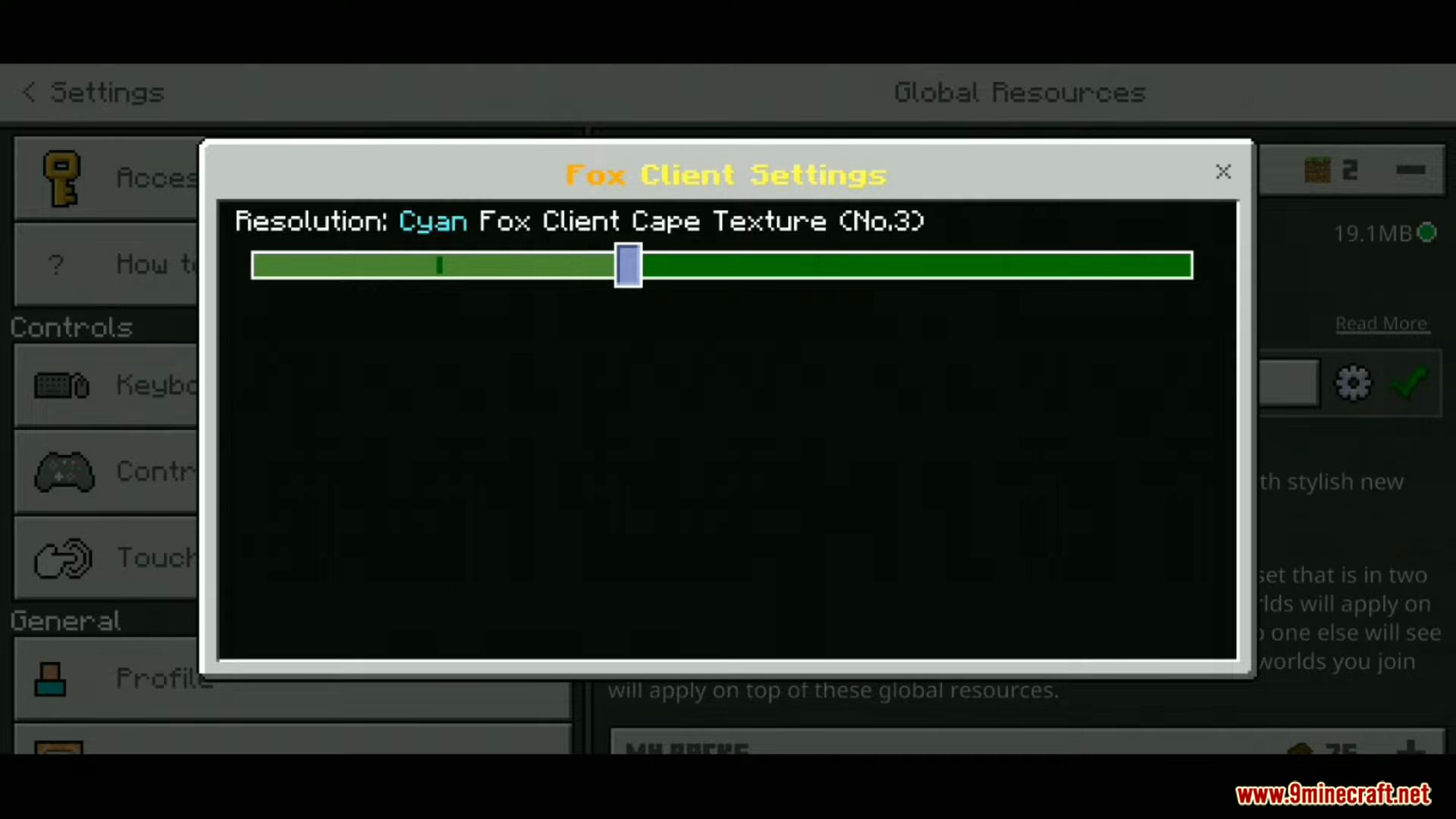Open the Global Resources menu item
This screenshot has height=819, width=1456.
coord(1019,92)
